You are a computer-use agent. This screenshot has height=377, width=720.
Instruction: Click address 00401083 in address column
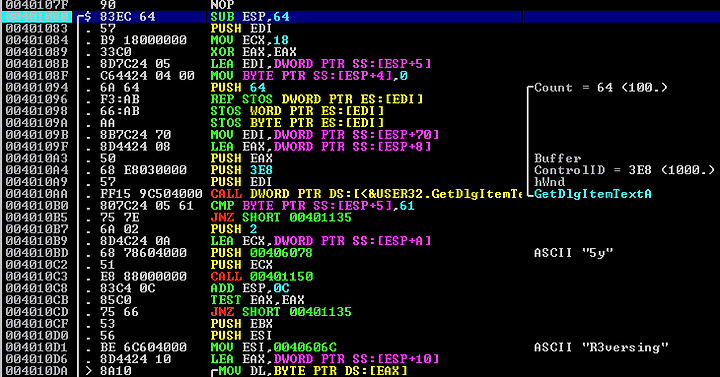pyautogui.click(x=37, y=28)
